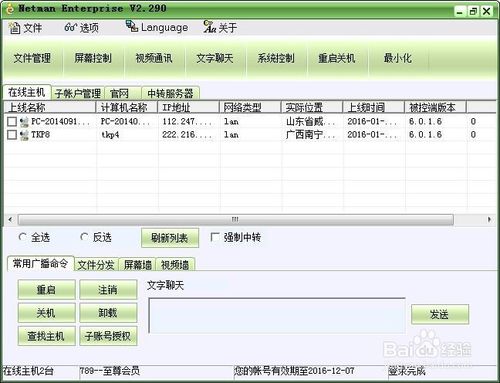Switch to 常用广播命令 tab
Image resolution: width=500 pixels, height=383 pixels.
pos(40,264)
